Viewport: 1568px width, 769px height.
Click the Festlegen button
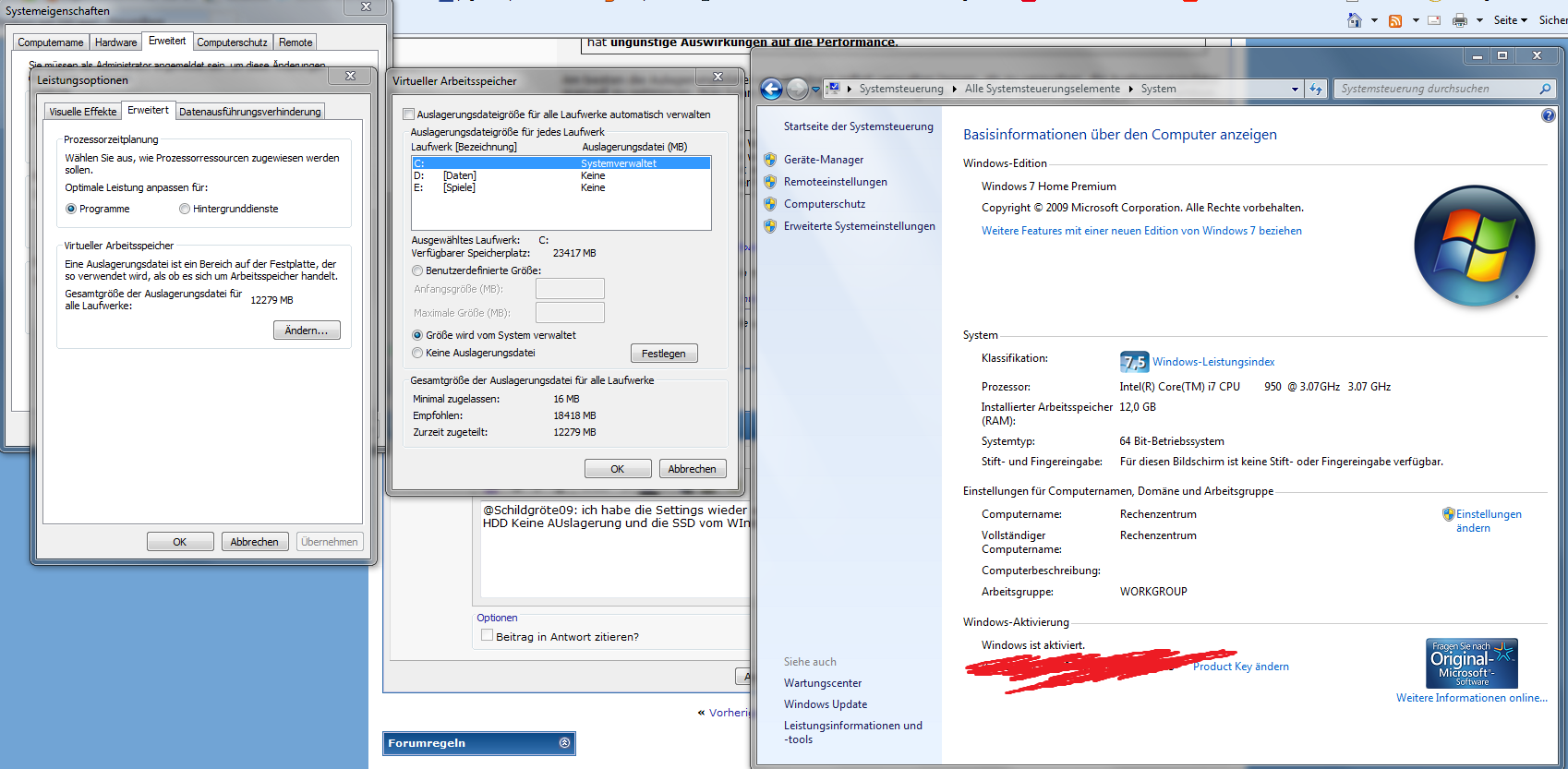click(664, 354)
